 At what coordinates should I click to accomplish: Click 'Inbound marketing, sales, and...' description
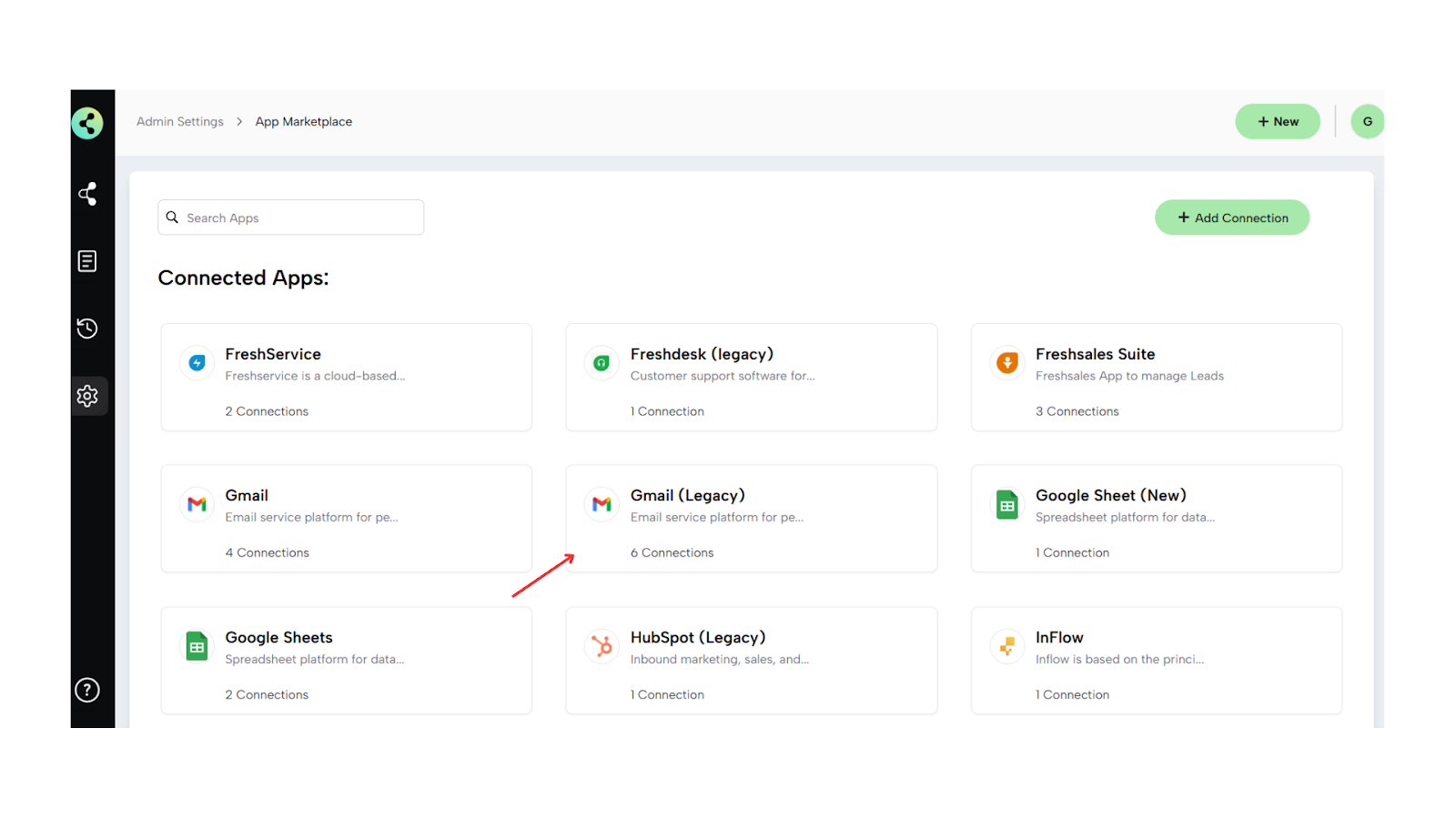(720, 659)
